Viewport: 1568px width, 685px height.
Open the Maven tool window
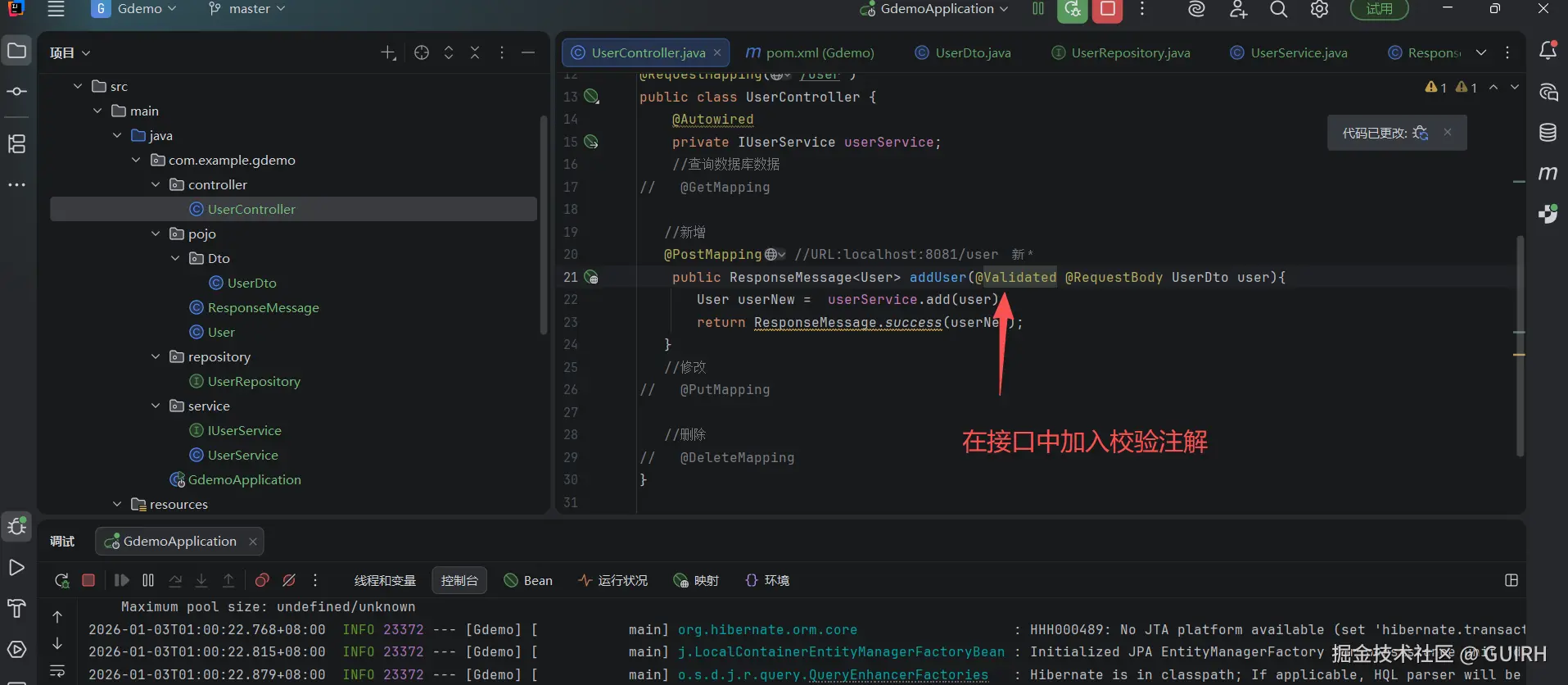[x=1548, y=173]
